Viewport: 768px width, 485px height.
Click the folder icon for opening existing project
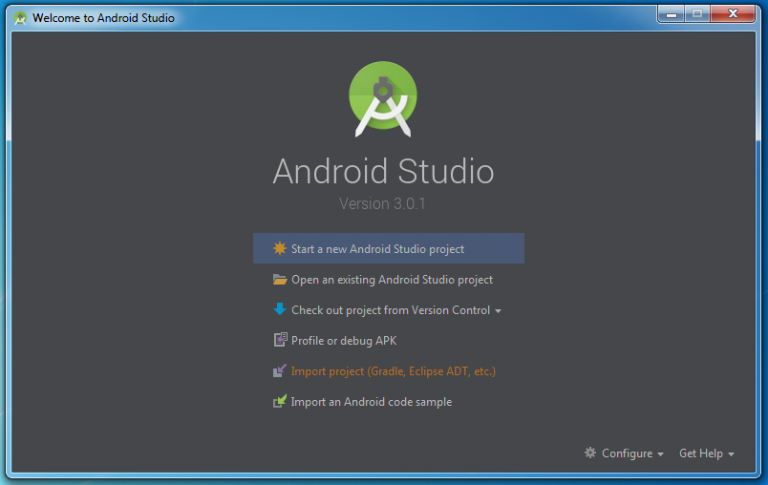click(x=280, y=280)
